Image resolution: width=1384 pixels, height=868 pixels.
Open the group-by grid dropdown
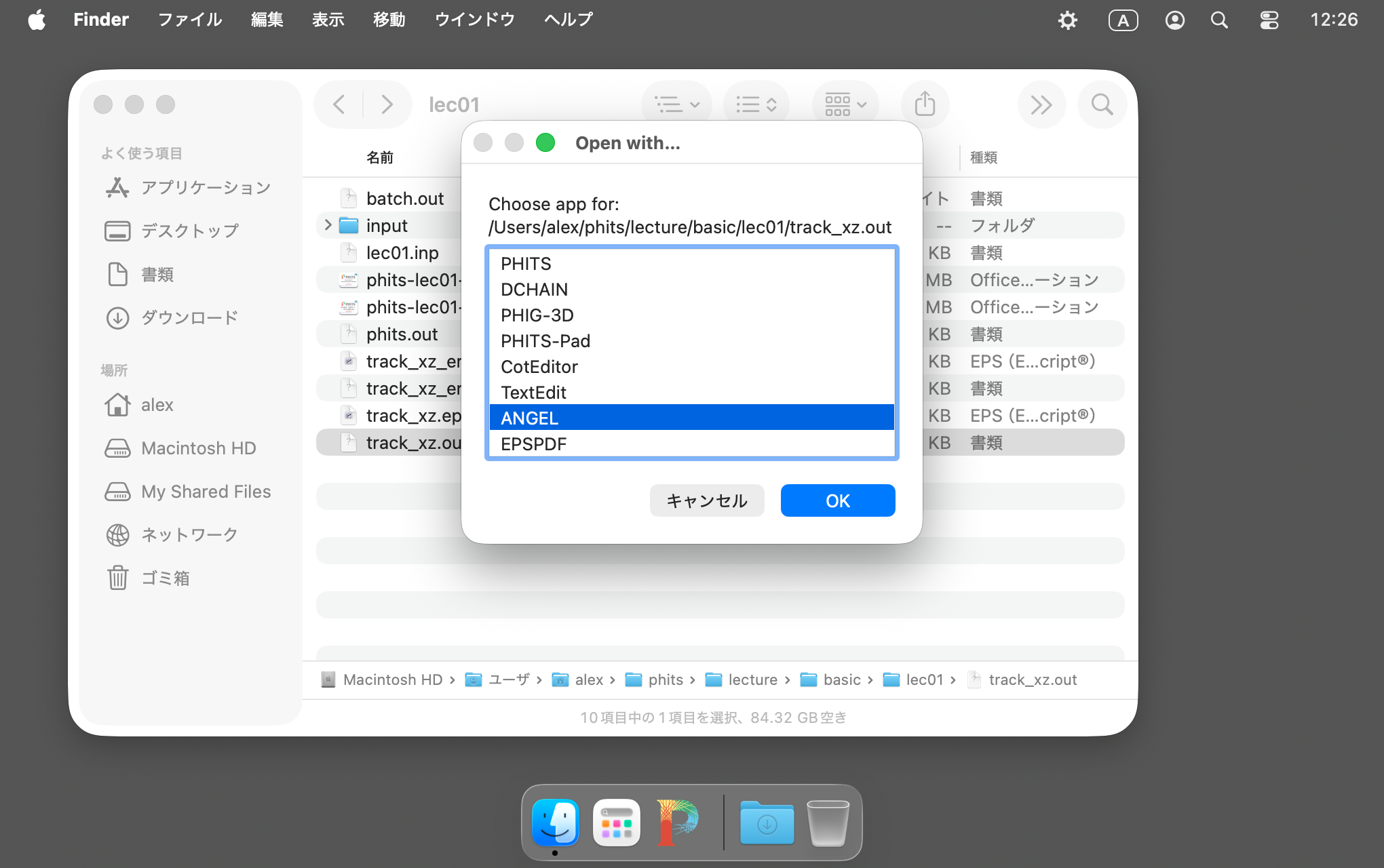845,104
